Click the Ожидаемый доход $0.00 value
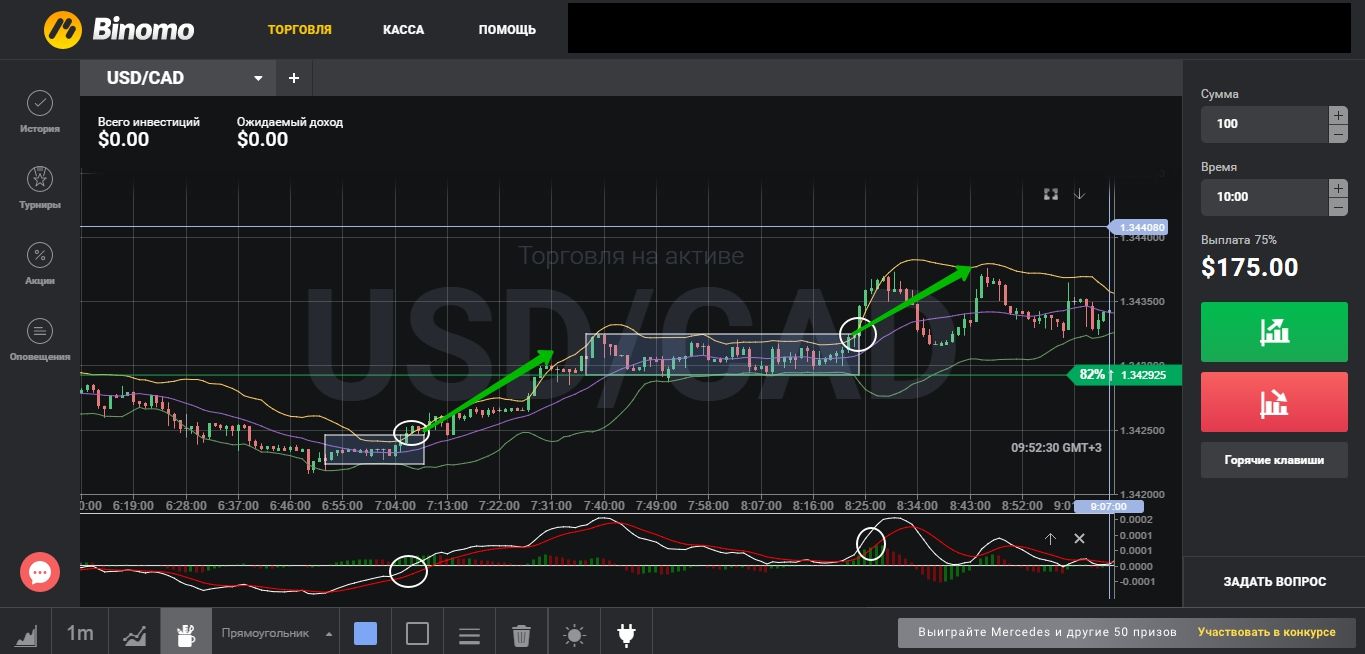The height and width of the screenshot is (654, 1365). (262, 140)
